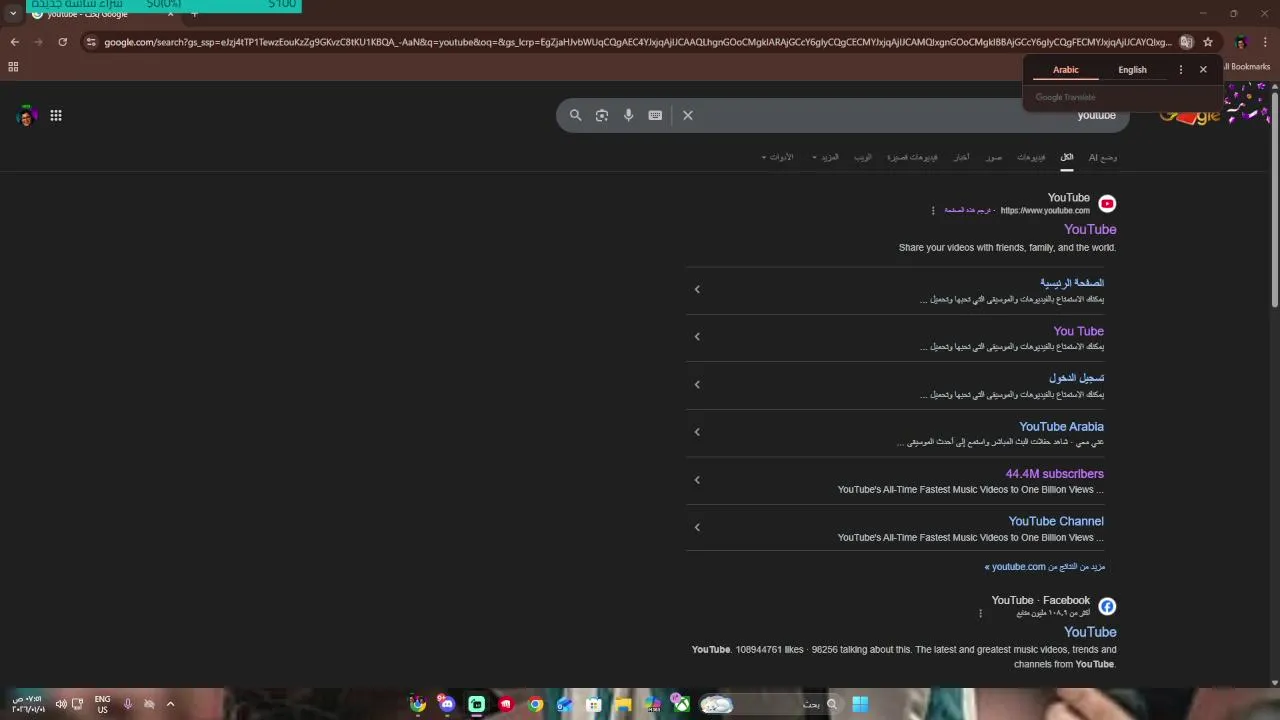1280x720 pixels.
Task: Open the المزيد (More) filter dropdown
Action: pos(826,157)
